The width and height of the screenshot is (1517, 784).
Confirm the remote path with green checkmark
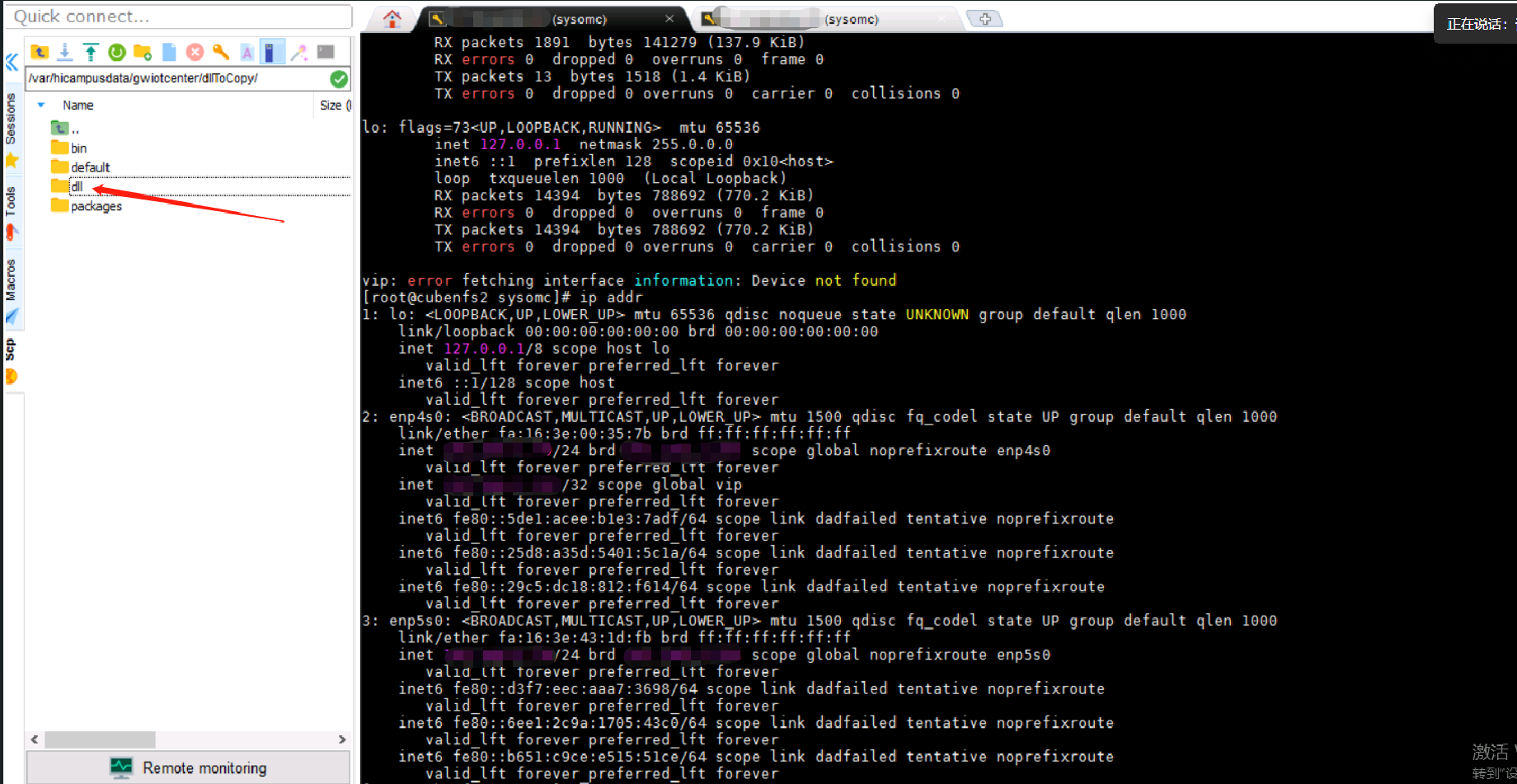(x=339, y=78)
